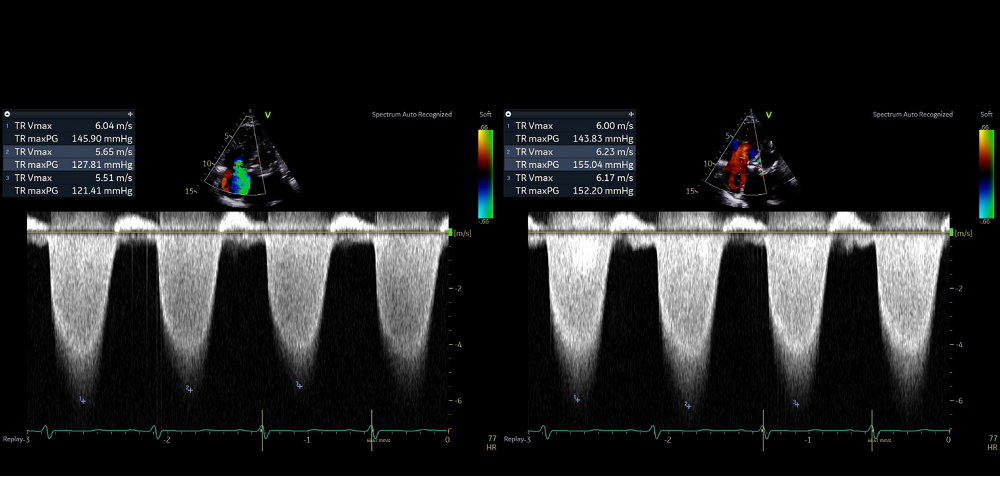Select the TR Vmax 5.65 m/s measurement row

tap(70, 152)
